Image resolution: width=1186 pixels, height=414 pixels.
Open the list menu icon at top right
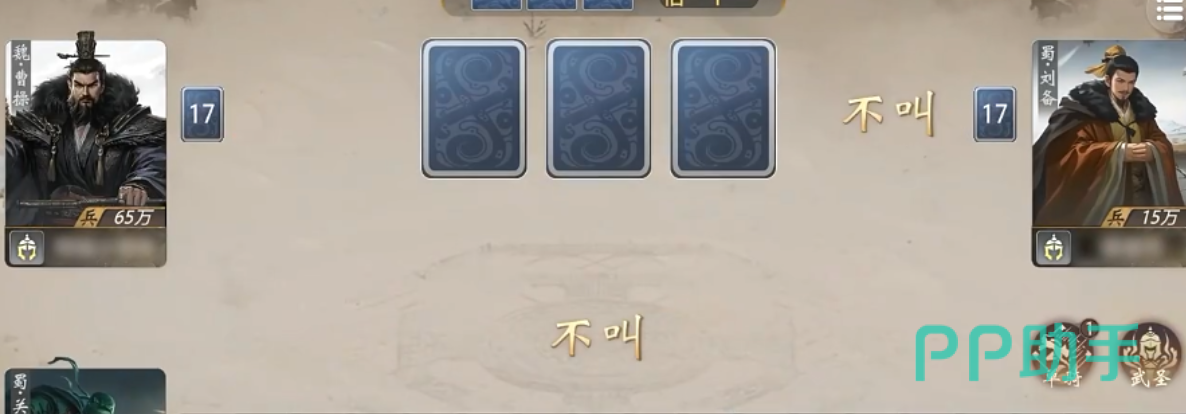pyautogui.click(x=1170, y=11)
